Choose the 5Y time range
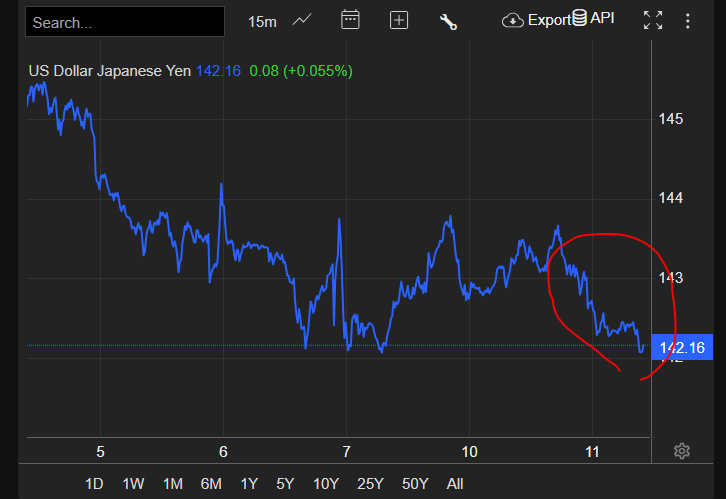Image resolution: width=726 pixels, height=499 pixels. point(285,484)
